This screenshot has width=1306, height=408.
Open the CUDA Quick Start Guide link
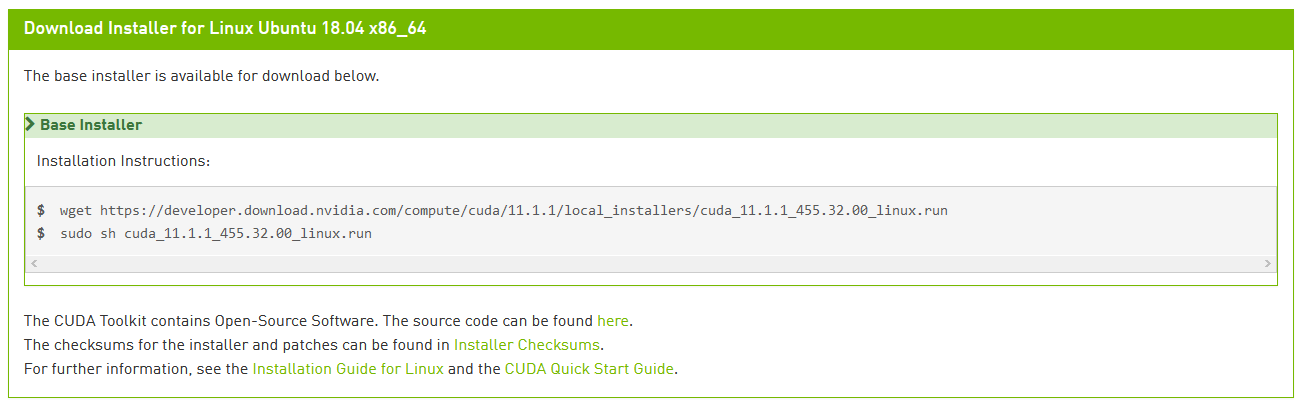click(590, 369)
